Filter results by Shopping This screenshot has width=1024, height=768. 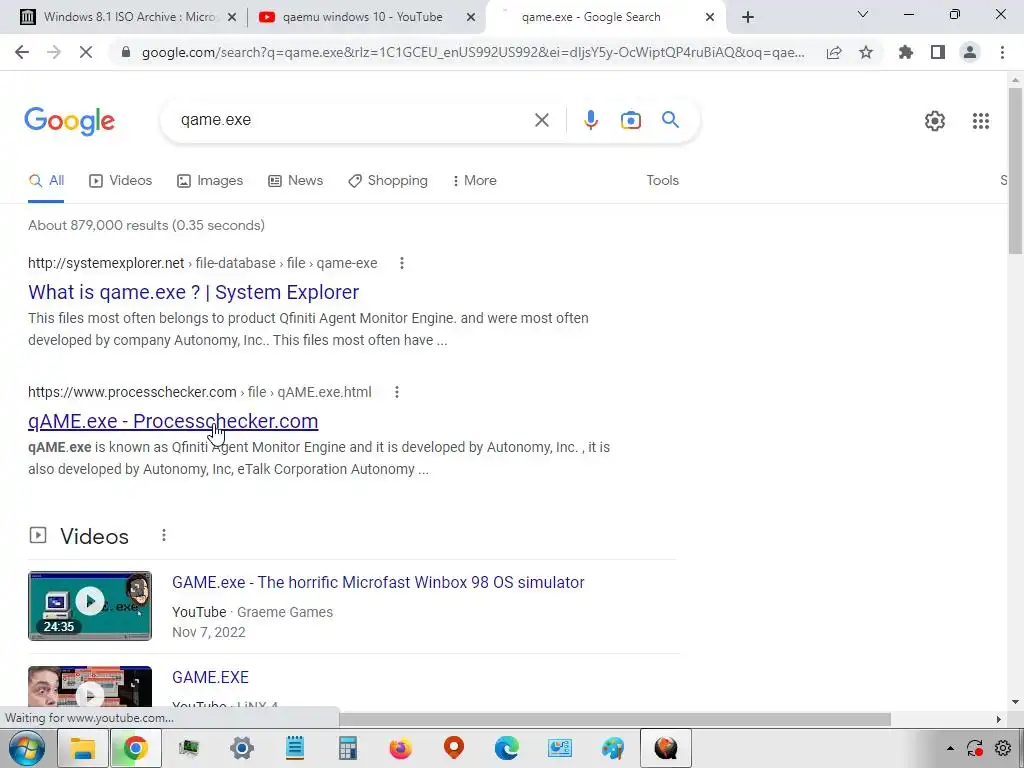pyautogui.click(x=388, y=181)
